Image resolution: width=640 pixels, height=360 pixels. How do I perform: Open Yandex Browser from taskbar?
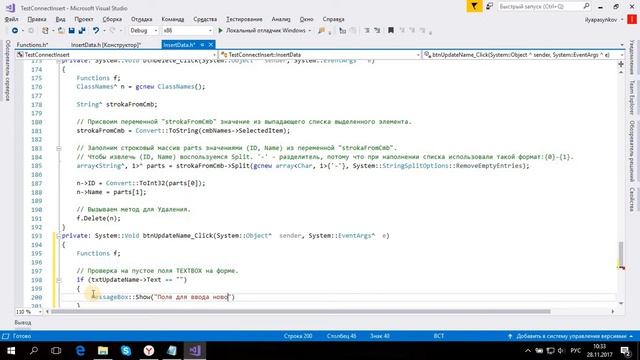(x=149, y=351)
